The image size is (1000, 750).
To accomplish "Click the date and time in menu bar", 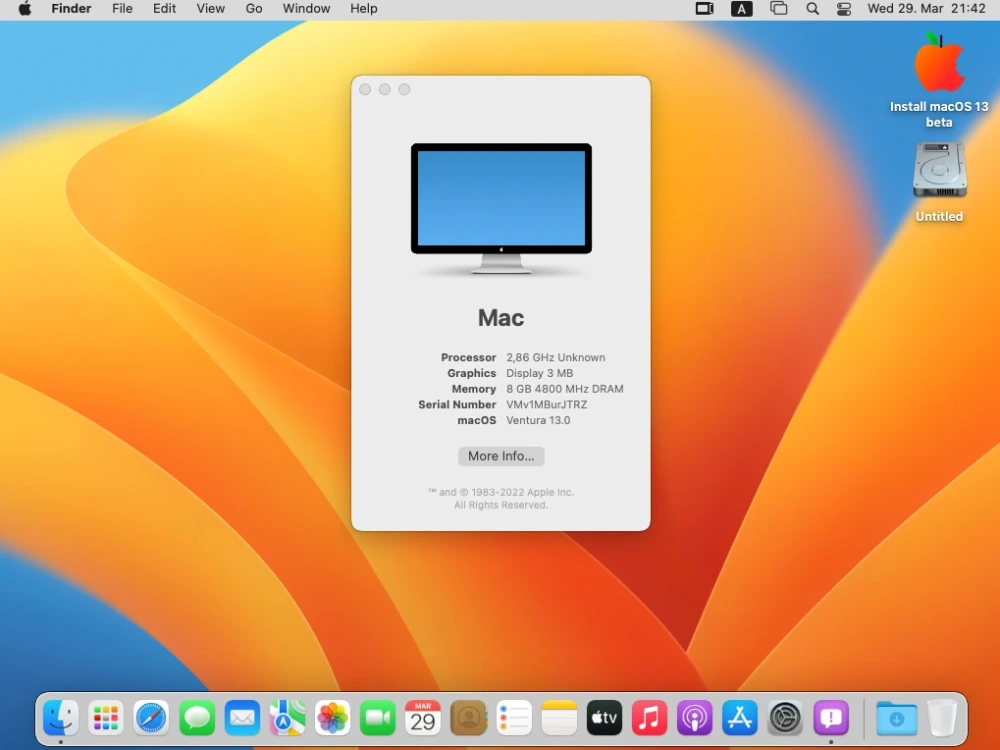I will click(x=926, y=9).
